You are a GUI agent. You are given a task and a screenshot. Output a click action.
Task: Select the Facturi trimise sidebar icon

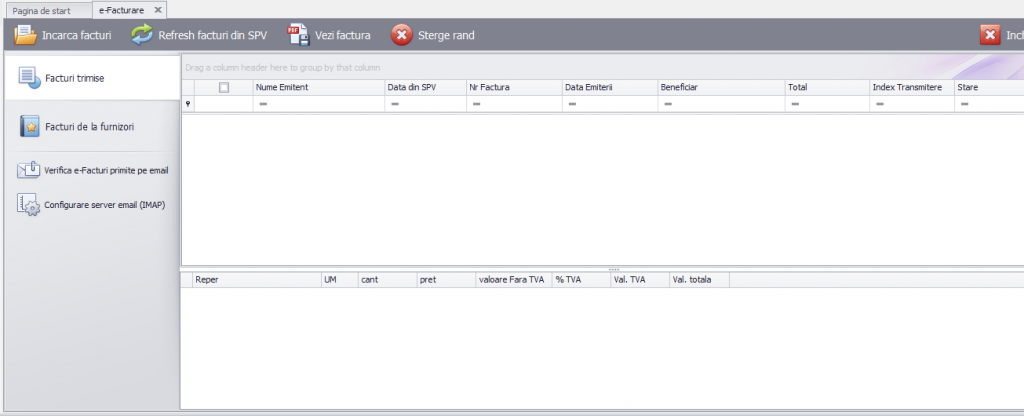(29, 78)
